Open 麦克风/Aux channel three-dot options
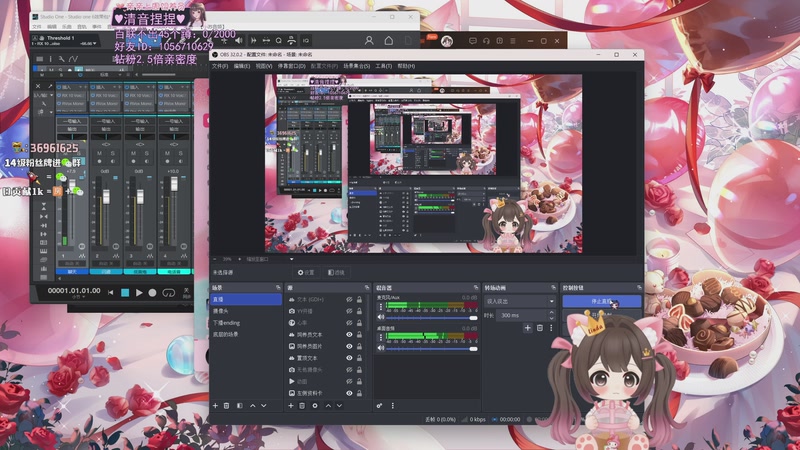800x450 pixels. pyautogui.click(x=381, y=307)
